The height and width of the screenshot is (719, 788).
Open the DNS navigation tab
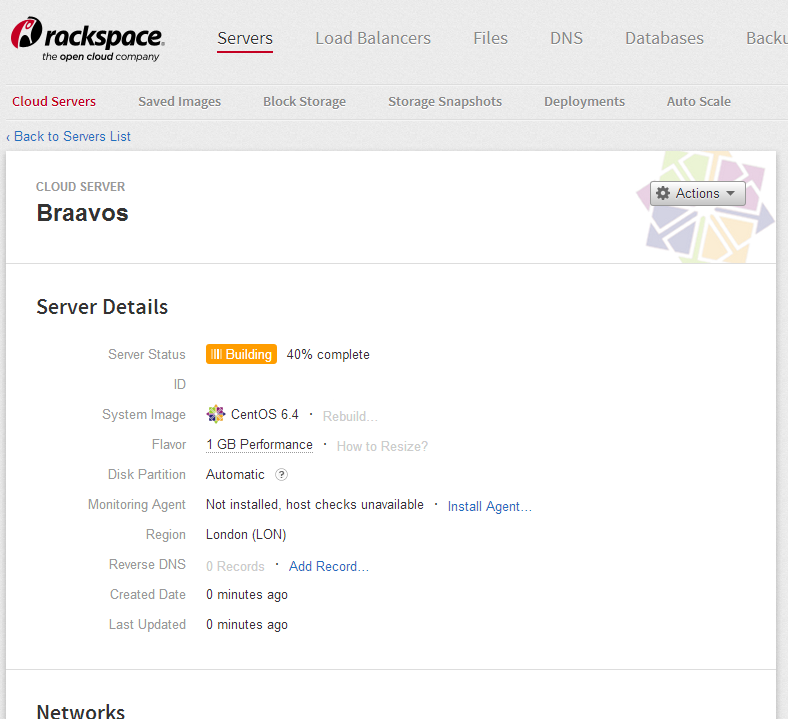tap(566, 38)
